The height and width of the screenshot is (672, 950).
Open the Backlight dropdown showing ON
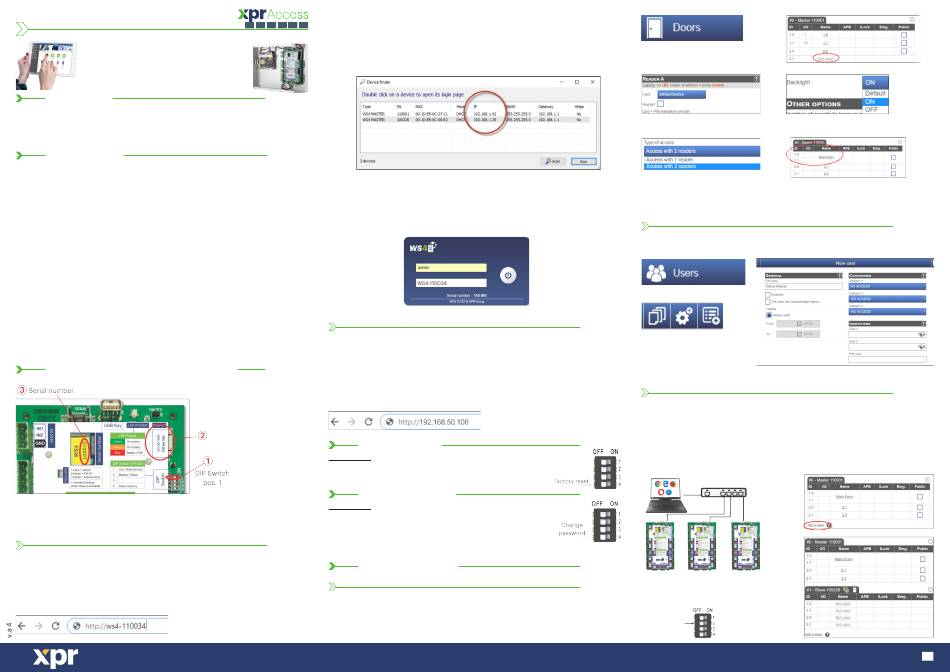[x=875, y=82]
